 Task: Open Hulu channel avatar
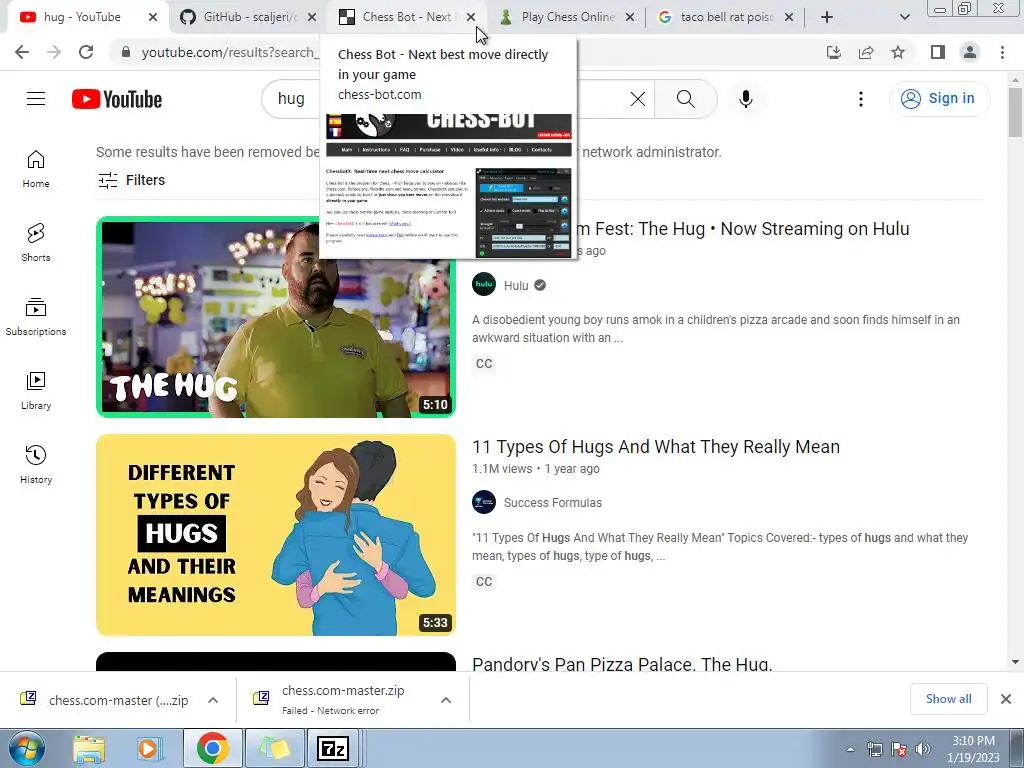(484, 284)
